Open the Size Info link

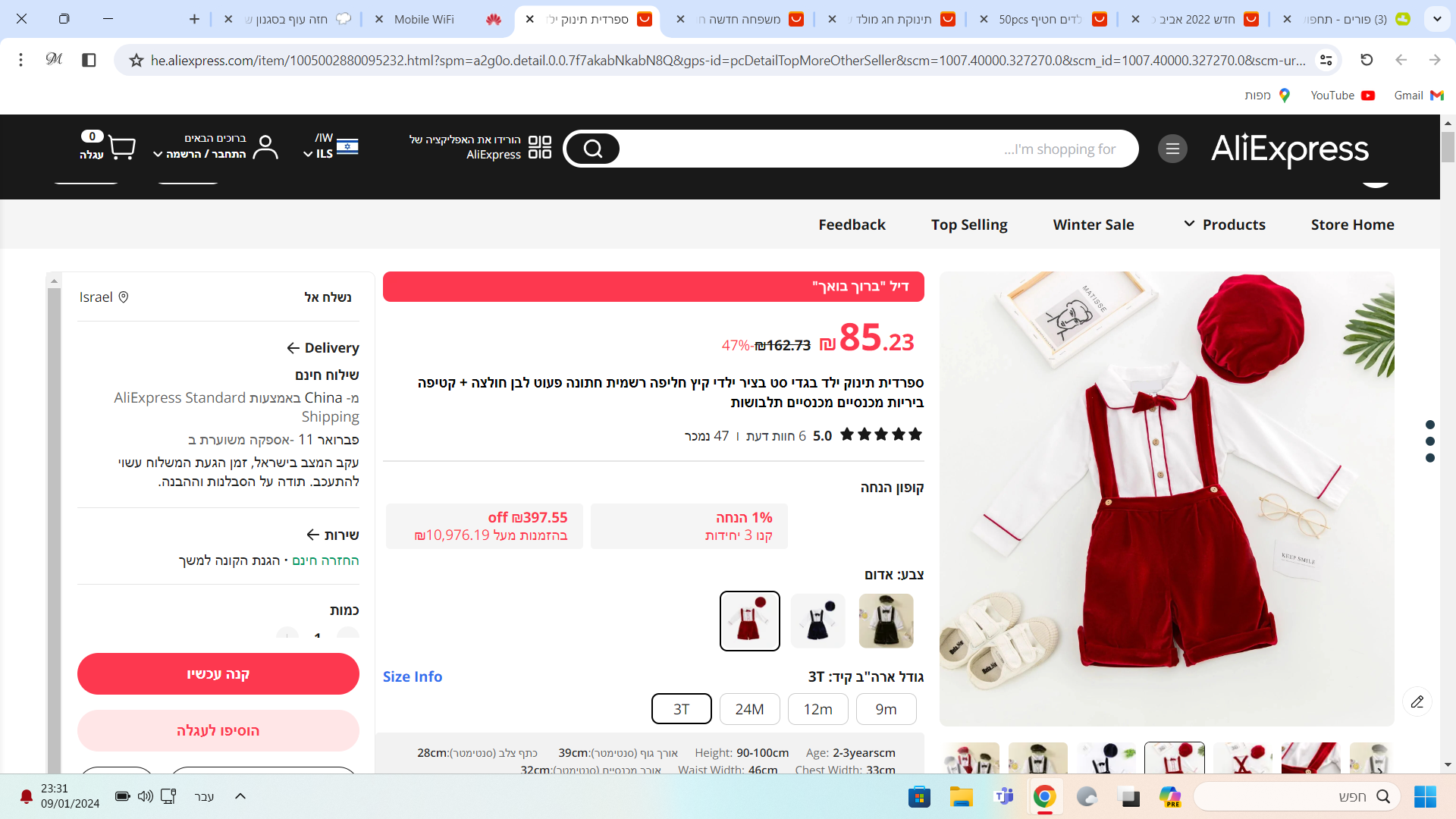click(x=413, y=676)
